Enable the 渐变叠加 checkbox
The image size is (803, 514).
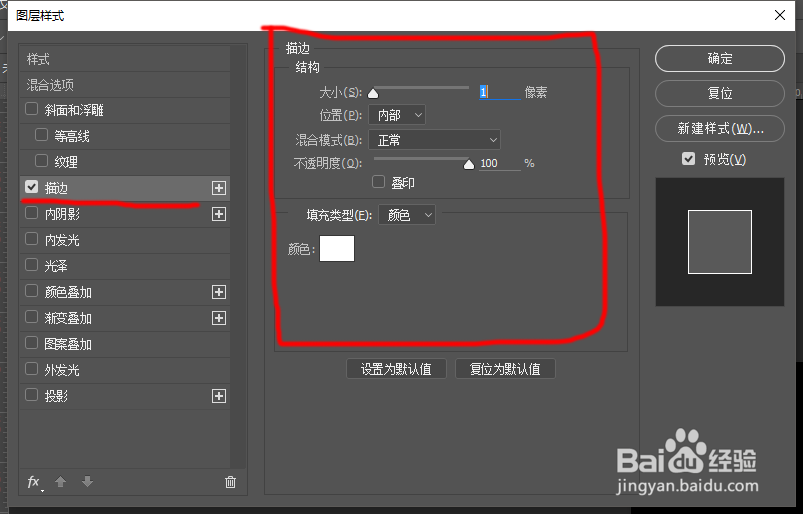click(32, 317)
